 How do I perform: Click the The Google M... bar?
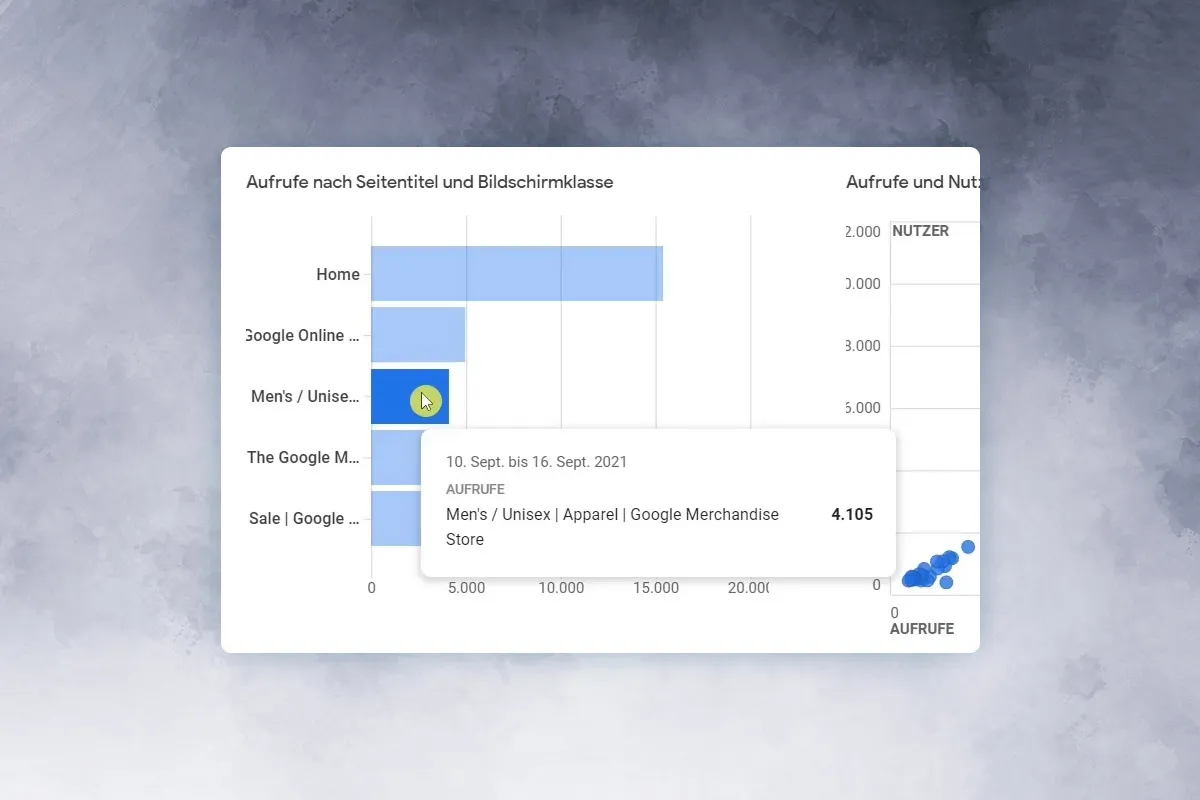pyautogui.click(x=396, y=457)
